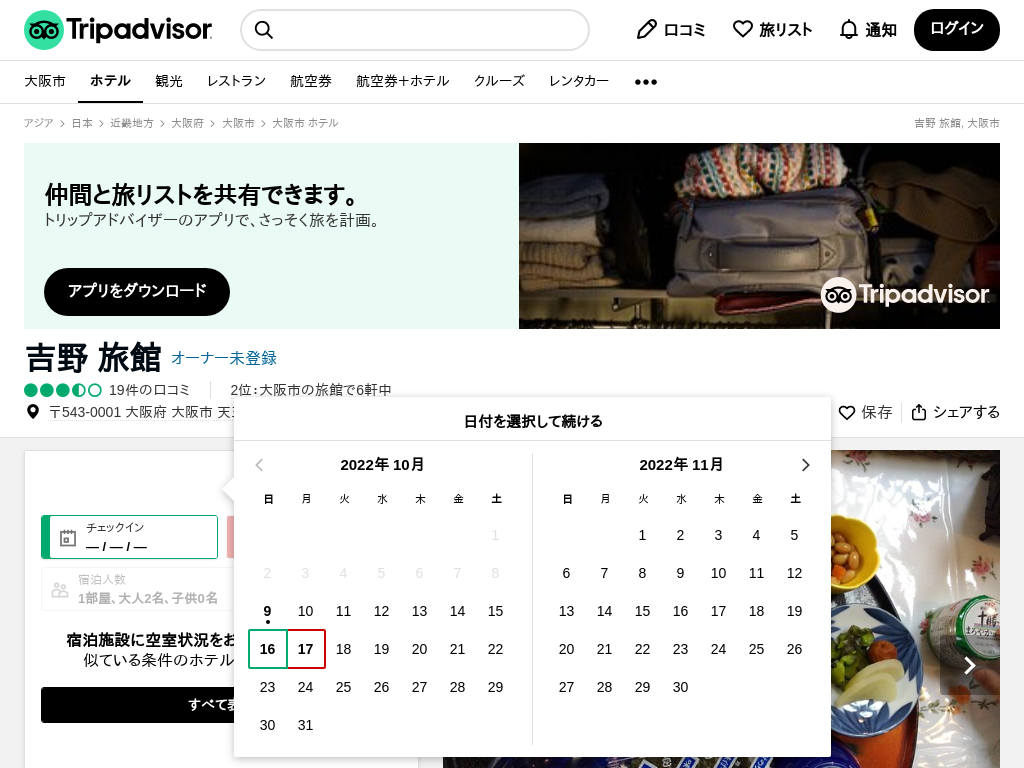Open 大阪市 ホテル breadcrumb link
The height and width of the screenshot is (768, 1024).
305,123
